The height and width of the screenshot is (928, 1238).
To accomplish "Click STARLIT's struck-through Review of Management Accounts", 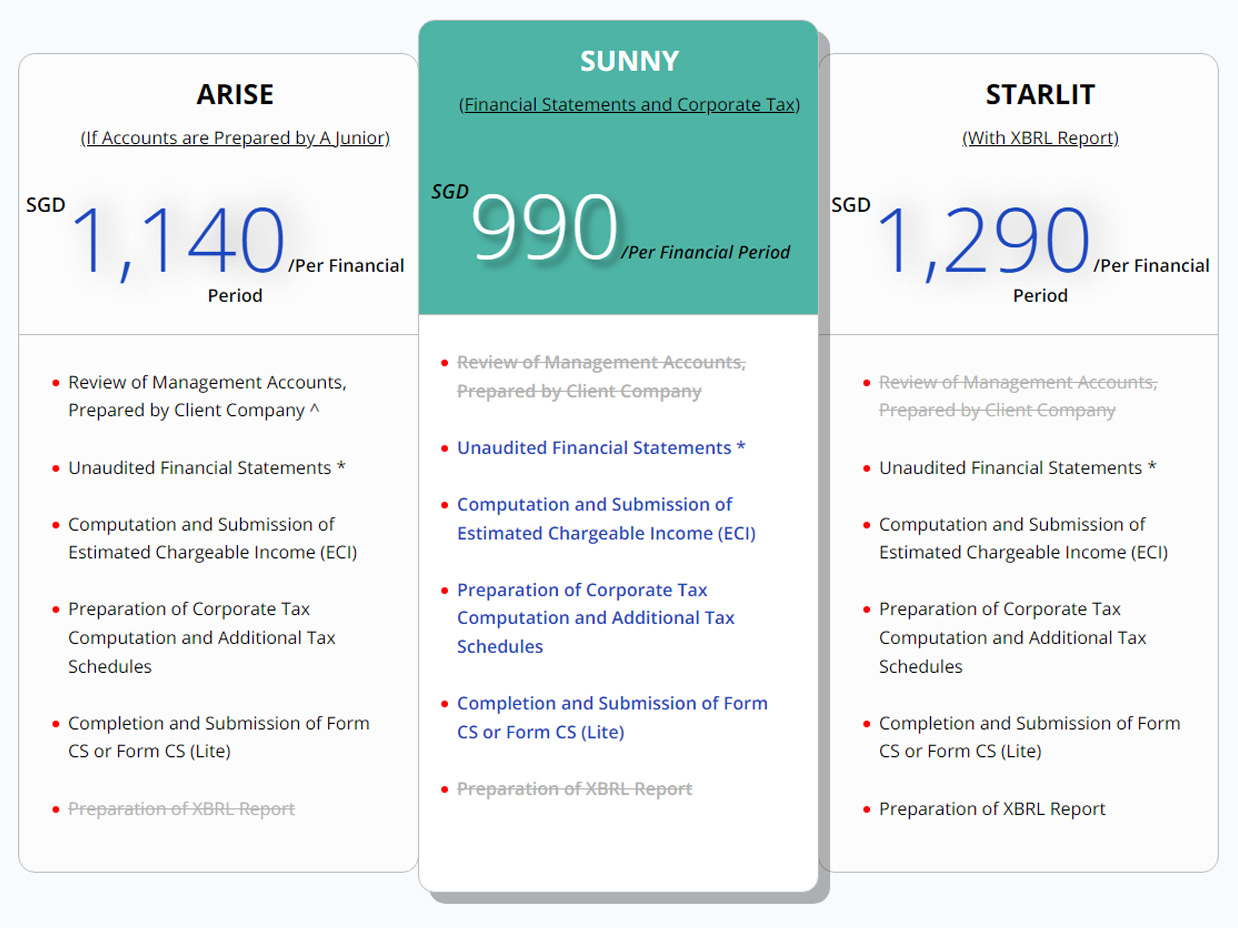I will 1018,396.
